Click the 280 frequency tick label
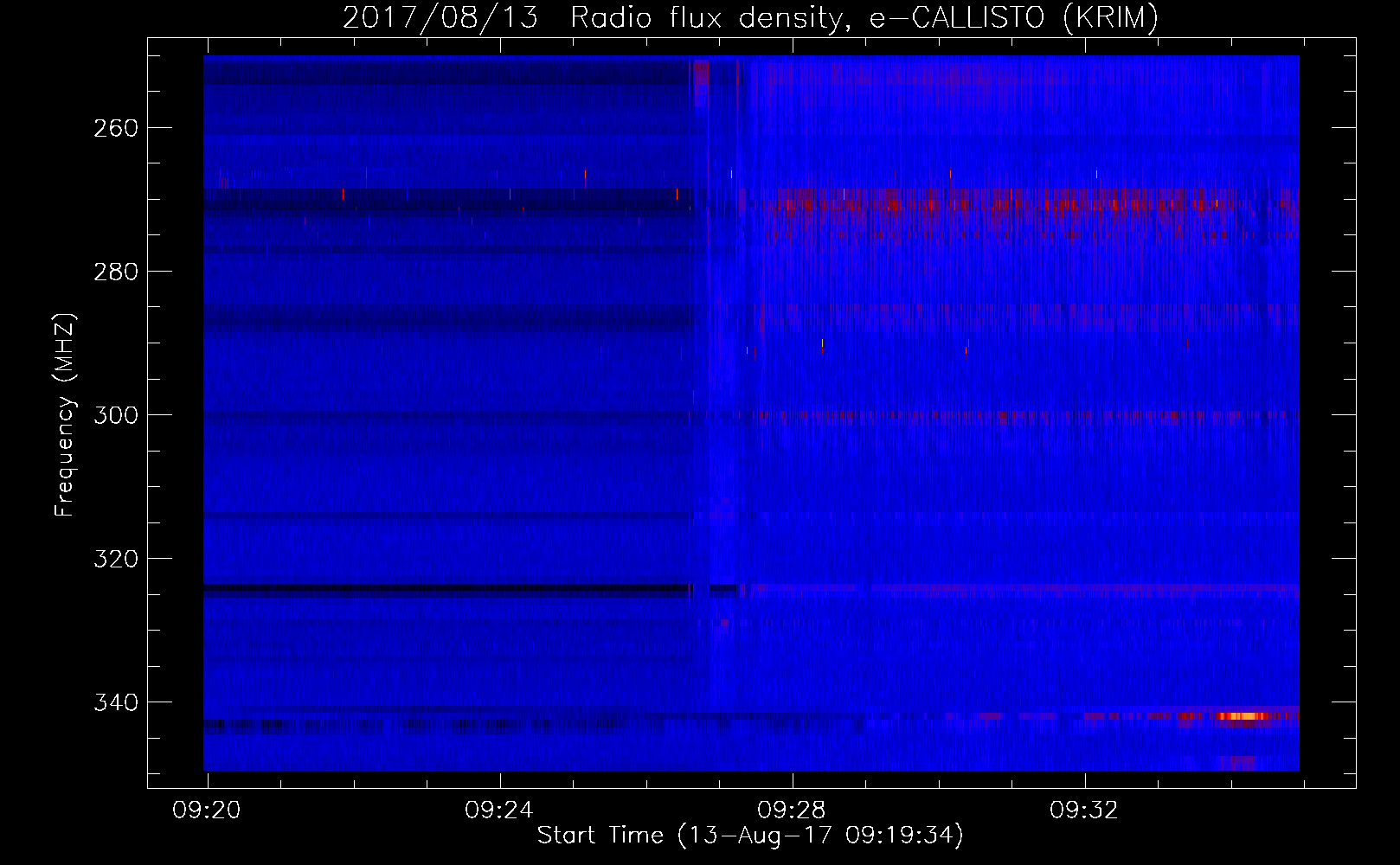 pos(115,272)
